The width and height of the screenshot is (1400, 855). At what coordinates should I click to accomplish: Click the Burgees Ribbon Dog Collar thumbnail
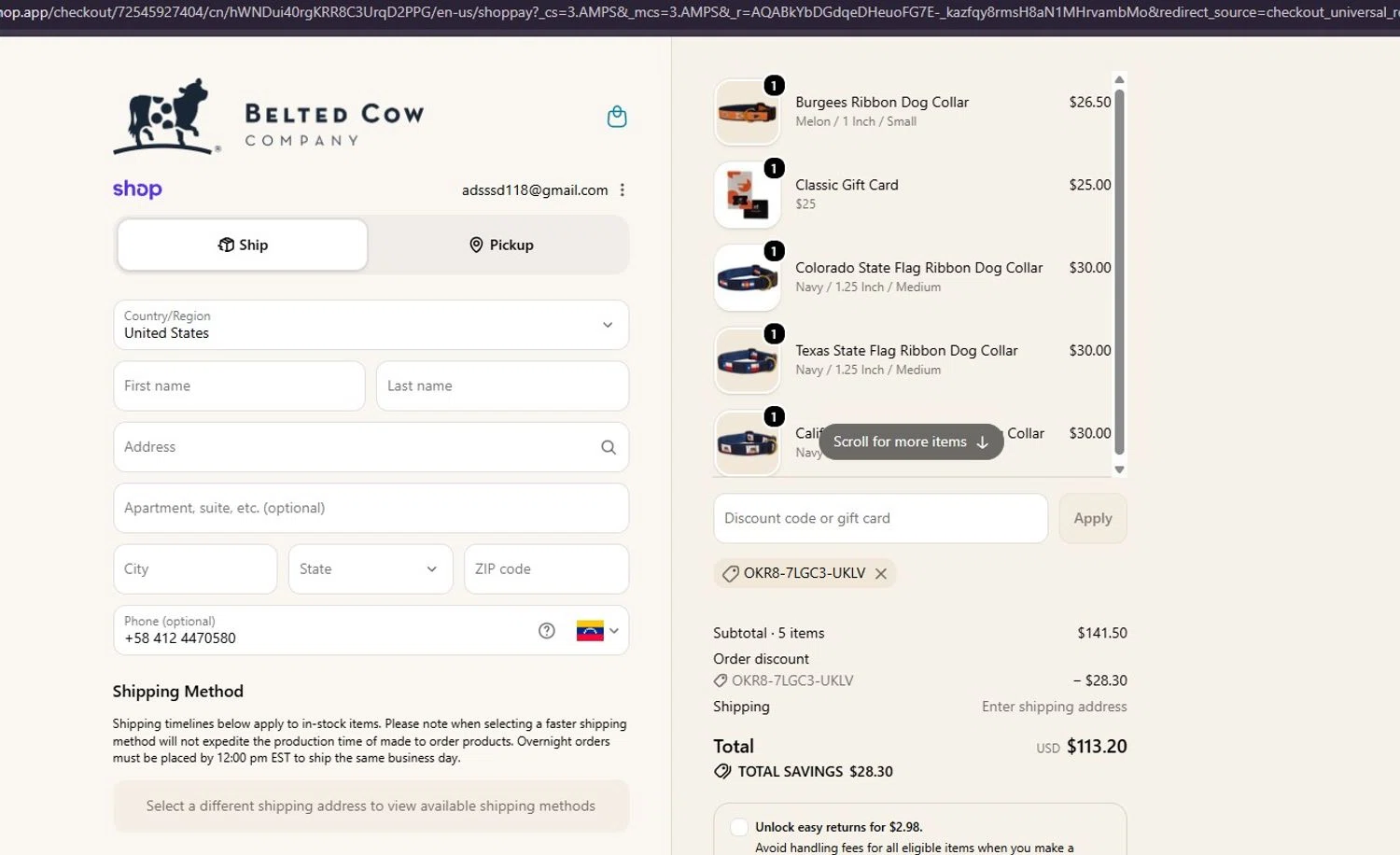click(x=747, y=112)
